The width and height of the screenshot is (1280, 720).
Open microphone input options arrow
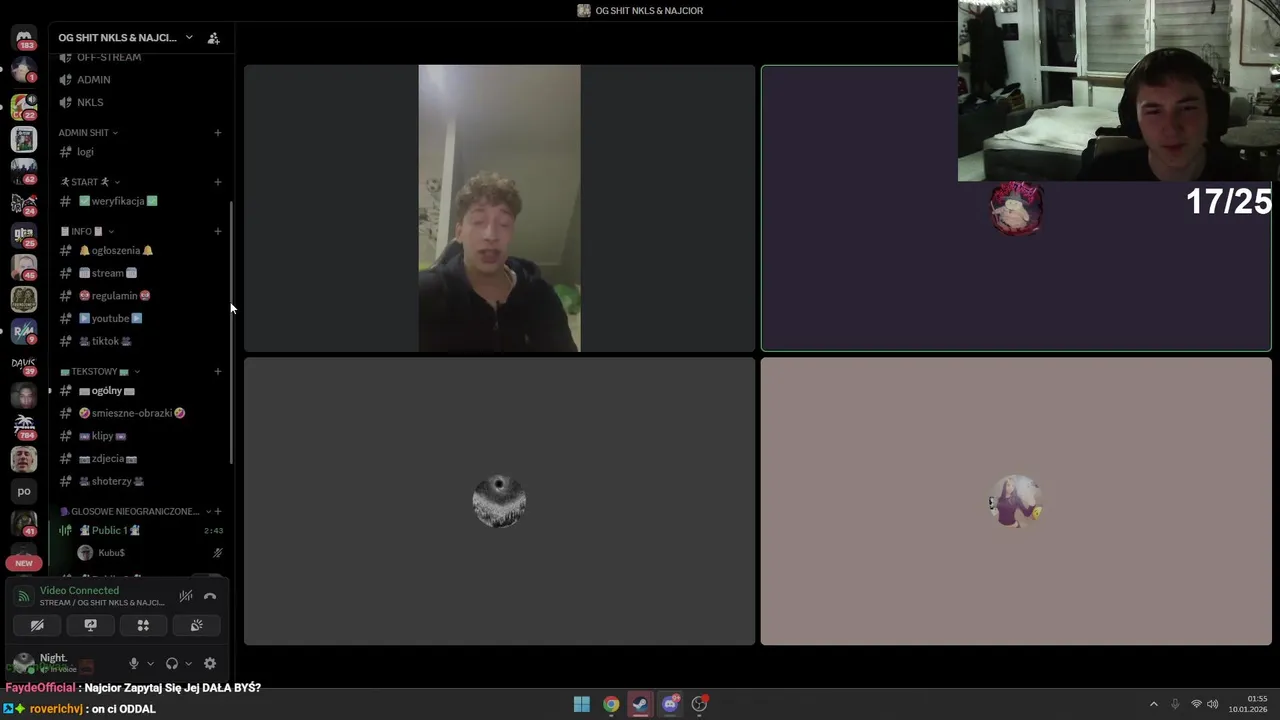[x=150, y=663]
